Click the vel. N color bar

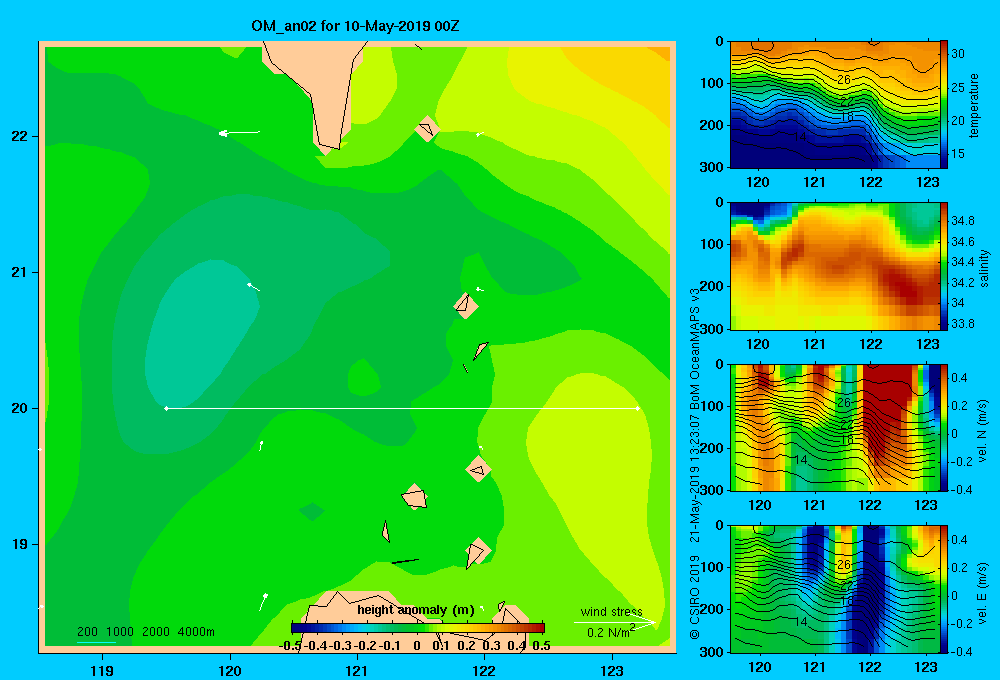pyautogui.click(x=943, y=427)
